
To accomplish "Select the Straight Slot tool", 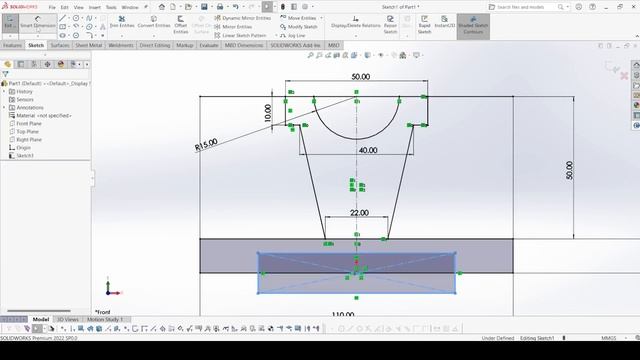I will point(62,36).
